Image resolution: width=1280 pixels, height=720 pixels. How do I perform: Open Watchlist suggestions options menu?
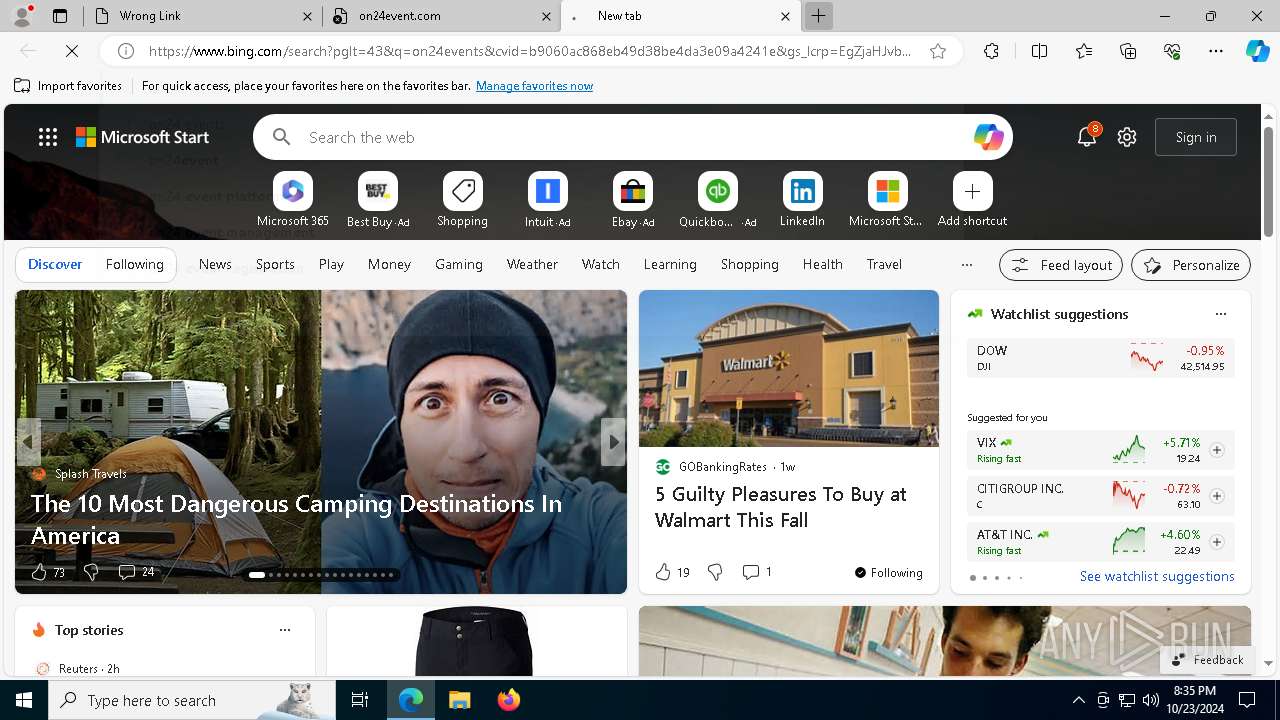(1220, 314)
